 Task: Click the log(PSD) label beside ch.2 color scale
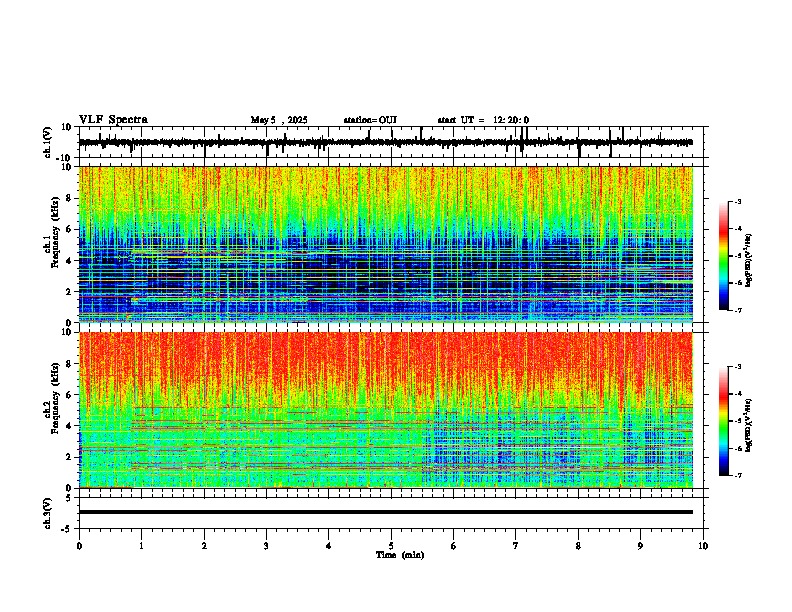tap(749, 425)
